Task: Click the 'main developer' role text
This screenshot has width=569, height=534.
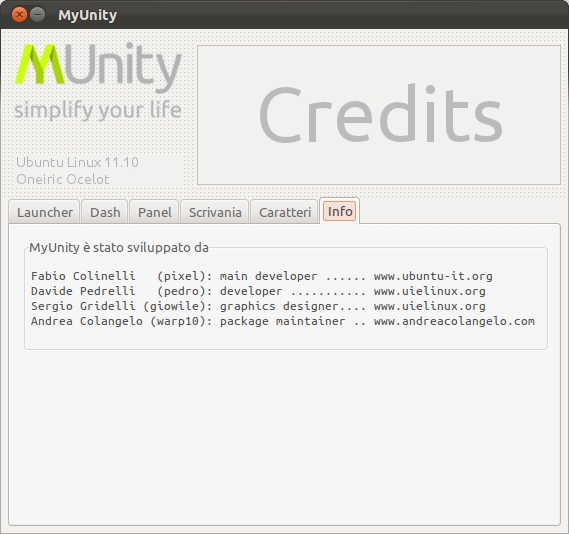Action: click(268, 276)
